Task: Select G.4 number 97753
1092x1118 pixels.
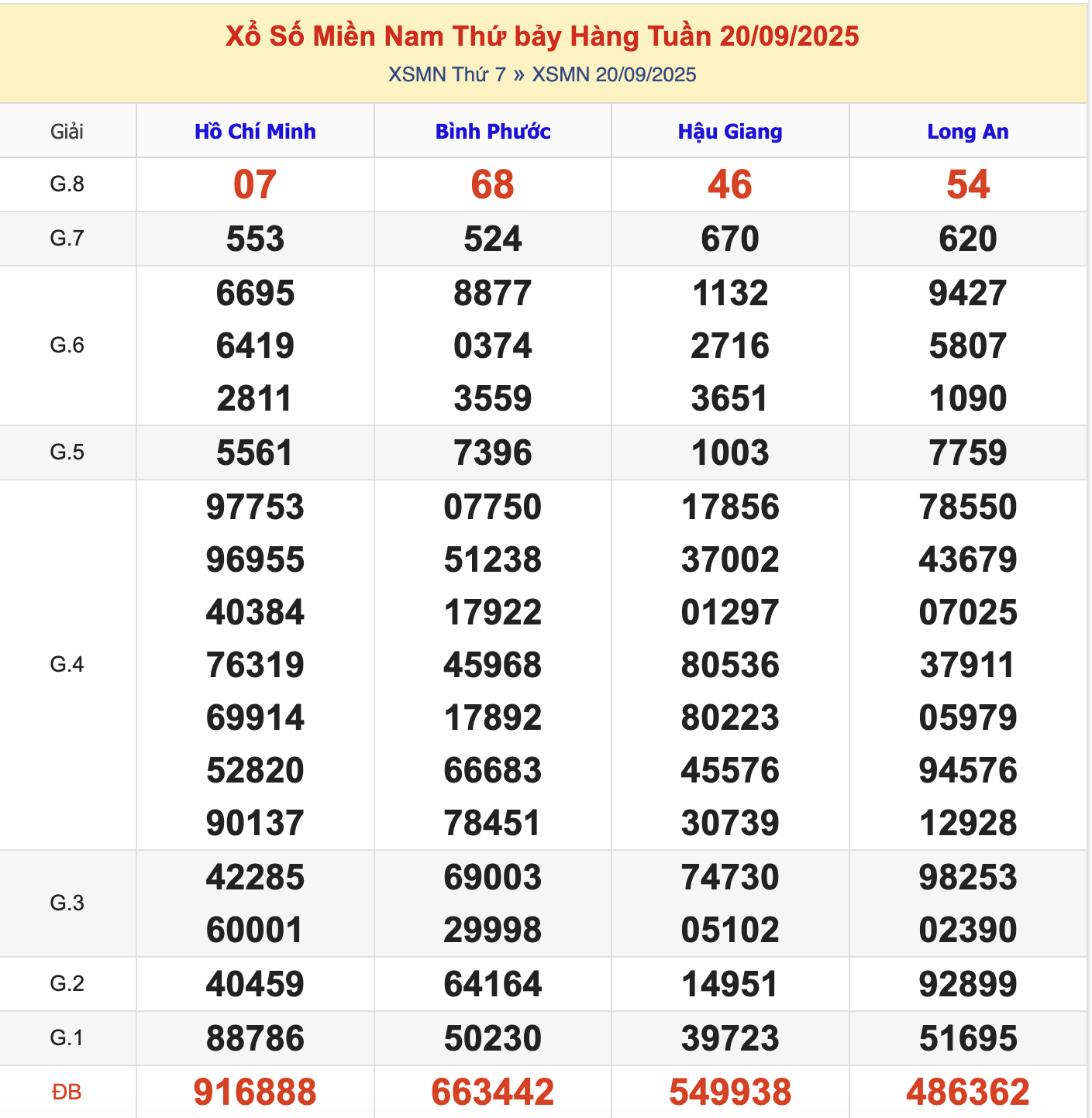Action: tap(255, 507)
